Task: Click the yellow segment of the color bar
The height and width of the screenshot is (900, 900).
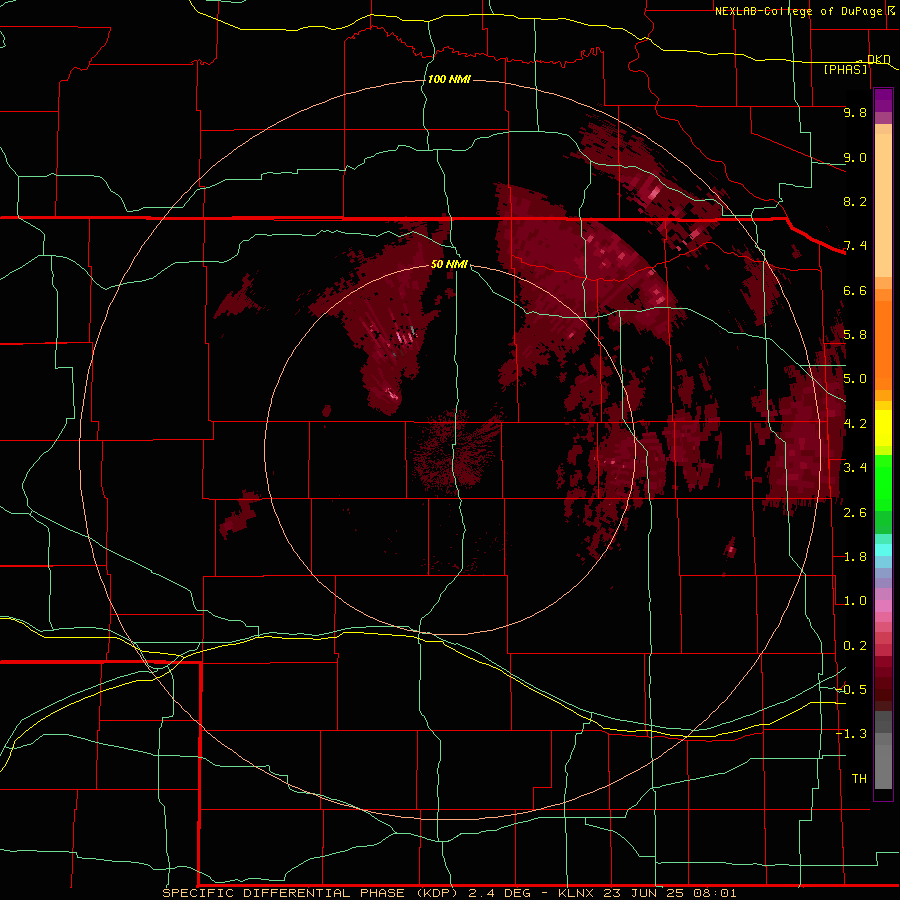Action: pos(883,428)
